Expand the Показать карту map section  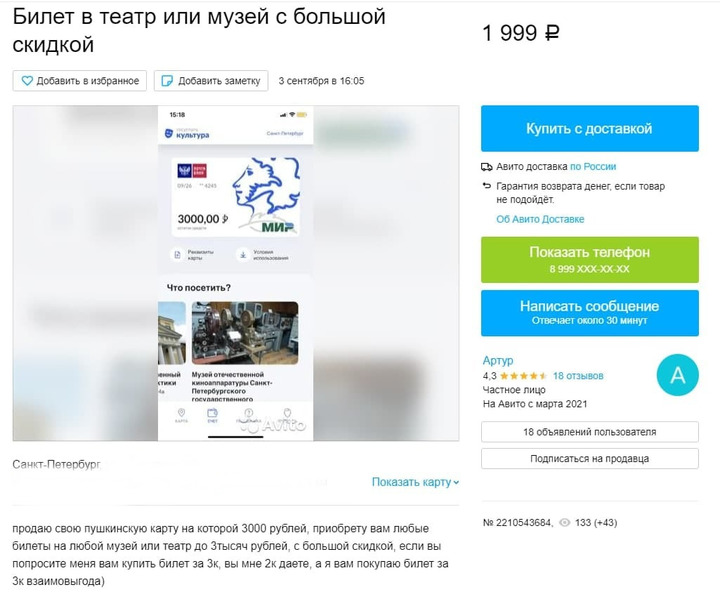click(x=415, y=482)
